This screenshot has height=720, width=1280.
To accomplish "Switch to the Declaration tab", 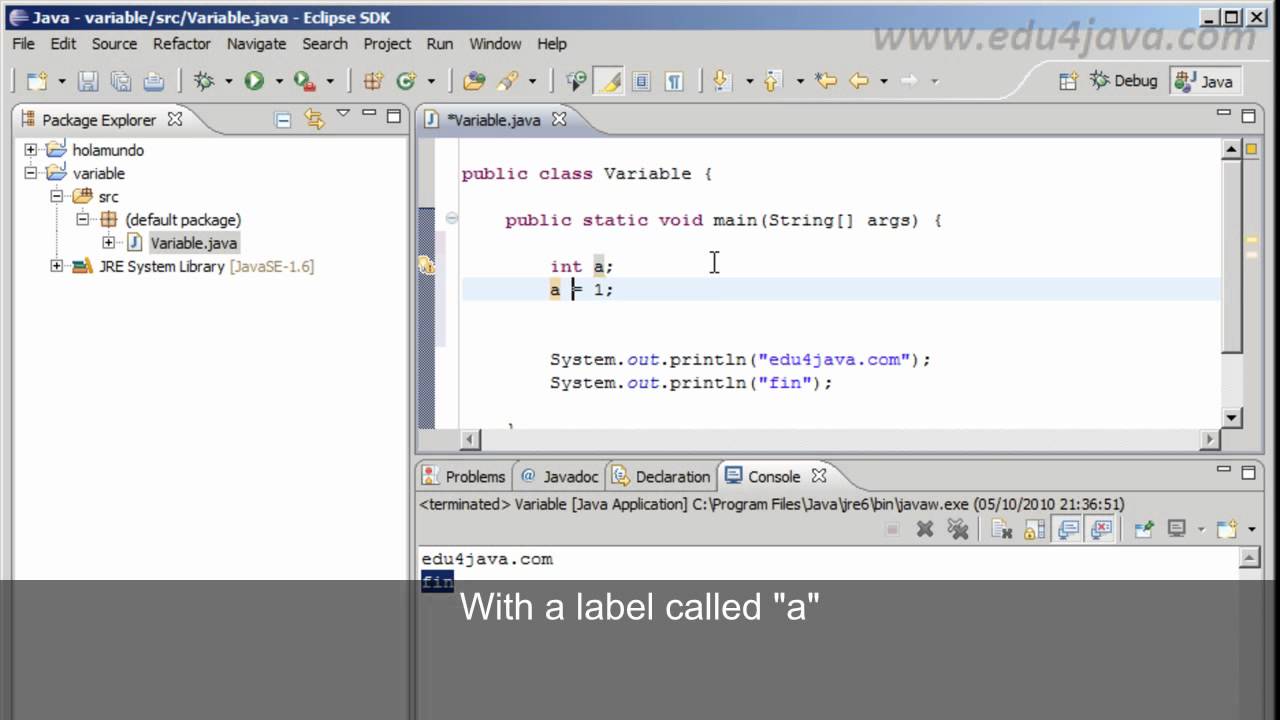I will tap(661, 476).
